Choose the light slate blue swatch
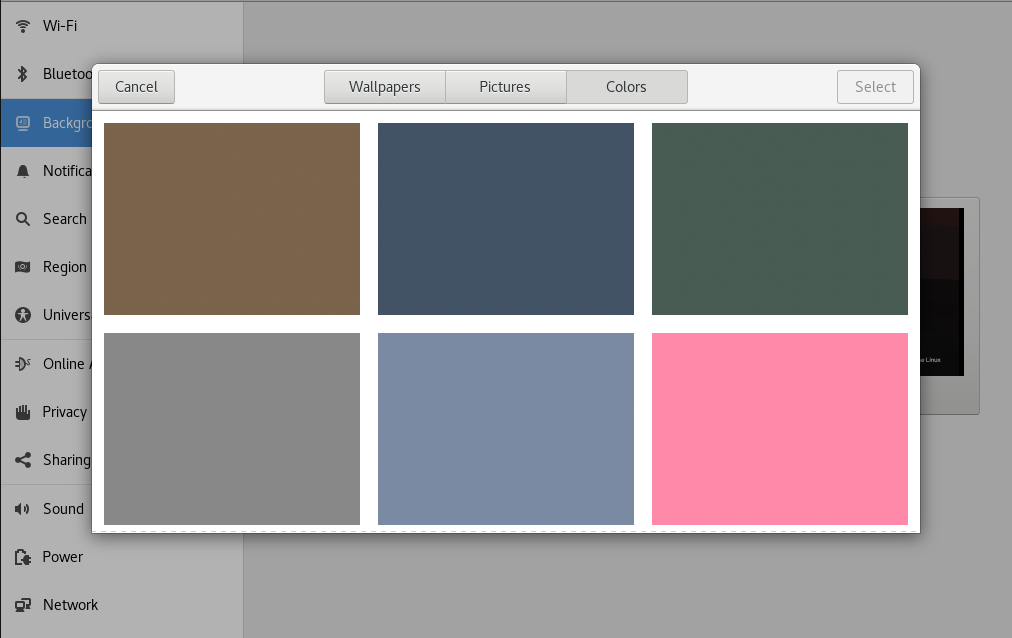This screenshot has height=638, width=1012. pos(505,429)
